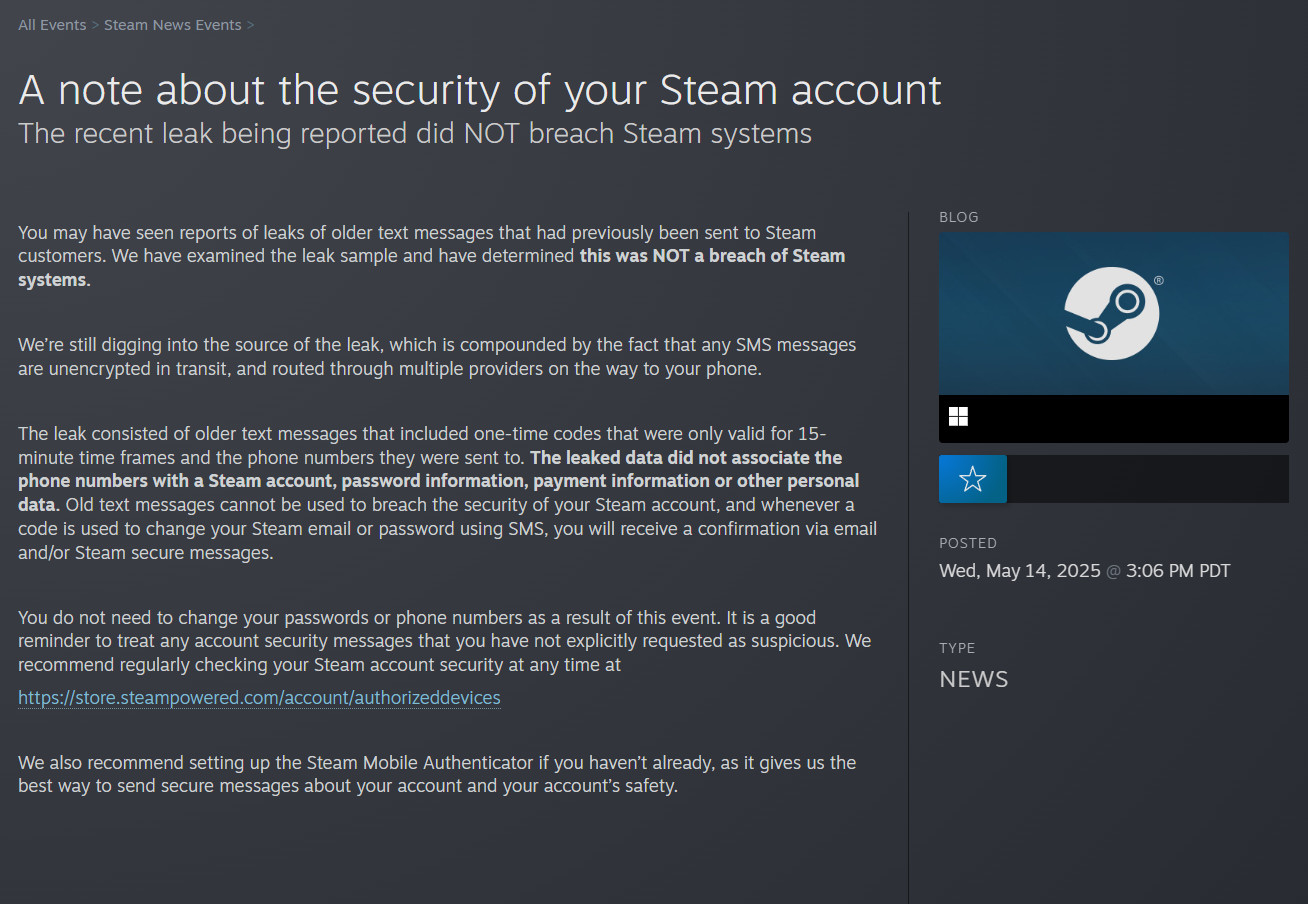Click the NEWS type label
Viewport: 1308px width, 904px height.
[974, 680]
